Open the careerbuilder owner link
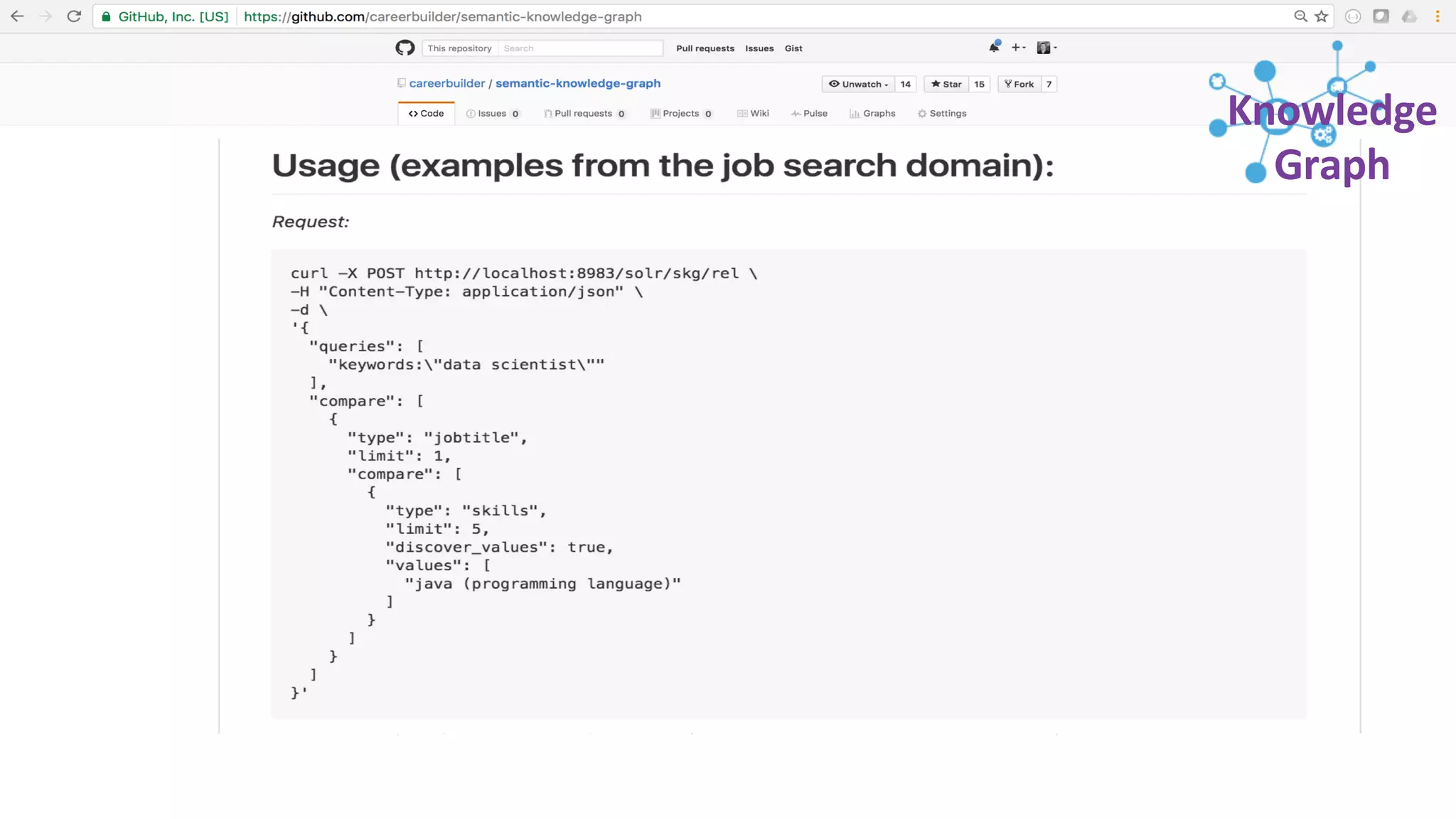 click(x=446, y=83)
